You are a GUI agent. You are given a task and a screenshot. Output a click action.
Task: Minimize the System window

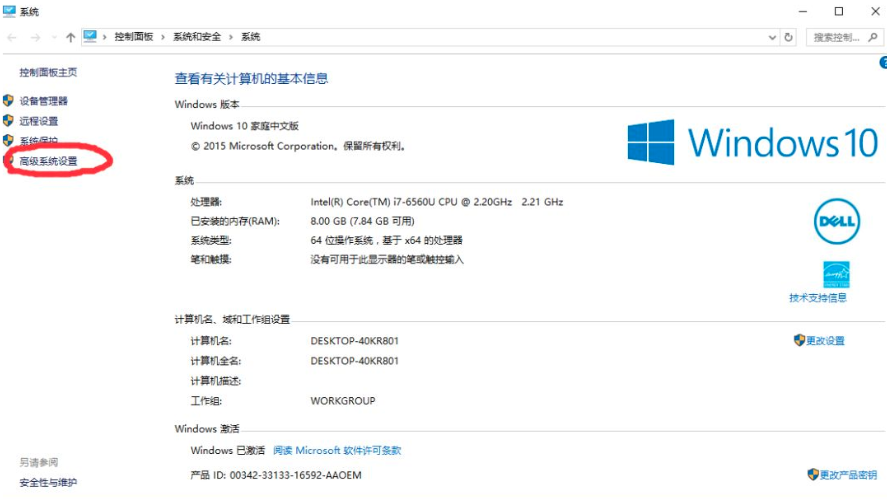pyautogui.click(x=803, y=11)
